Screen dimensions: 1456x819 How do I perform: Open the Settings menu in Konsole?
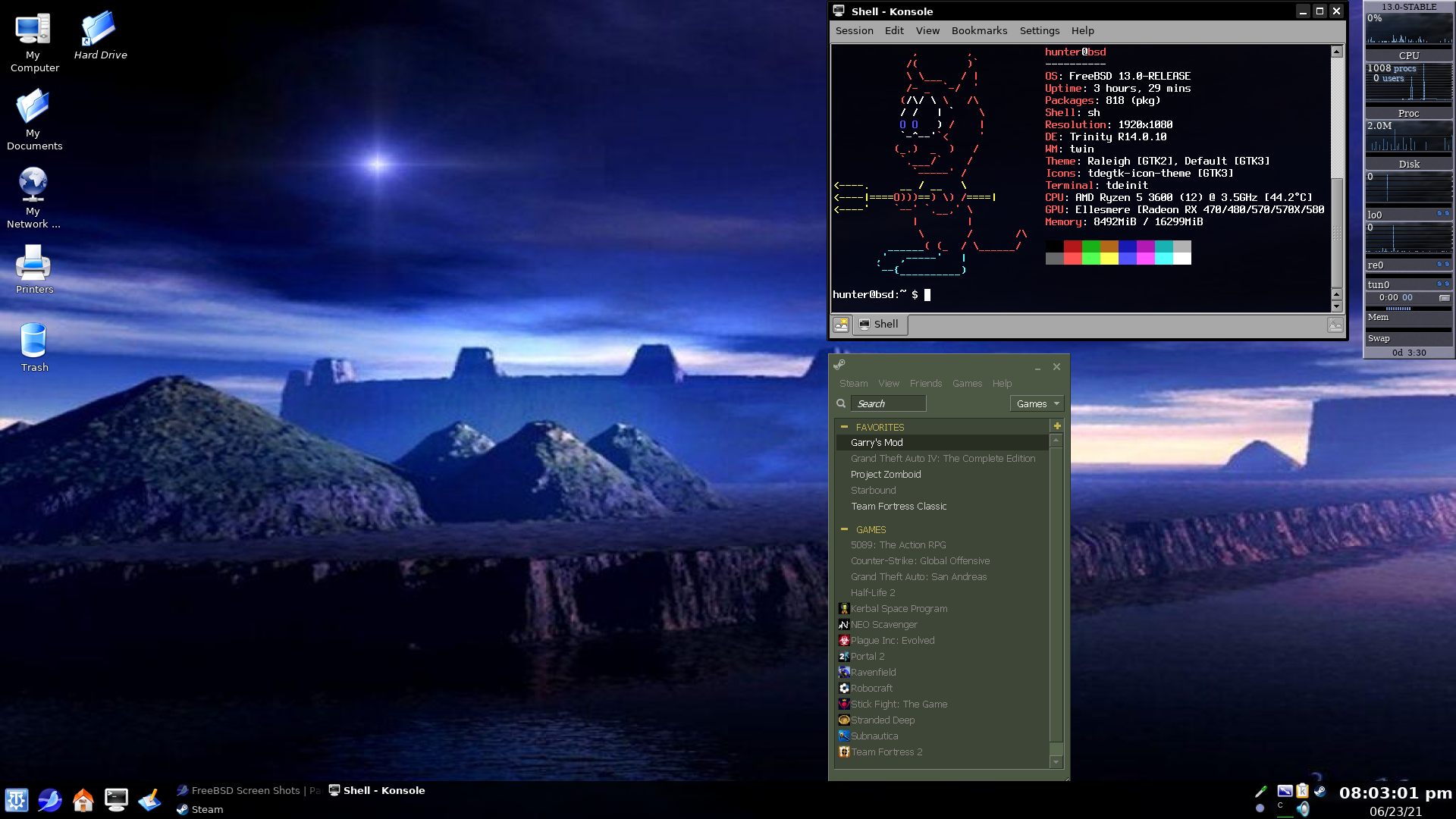point(1039,30)
